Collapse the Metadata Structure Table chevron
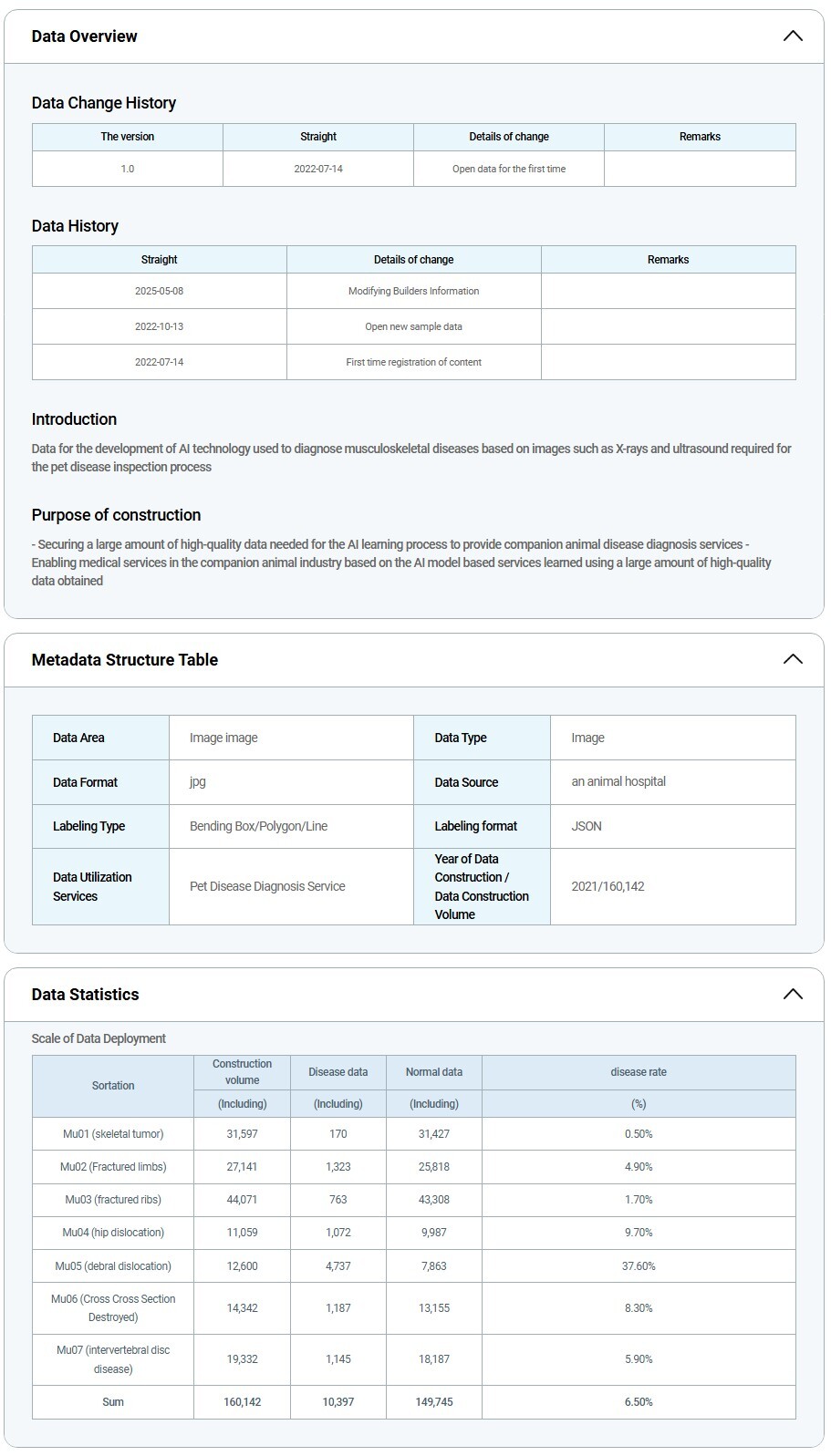The width and height of the screenshot is (831, 1456). click(792, 659)
